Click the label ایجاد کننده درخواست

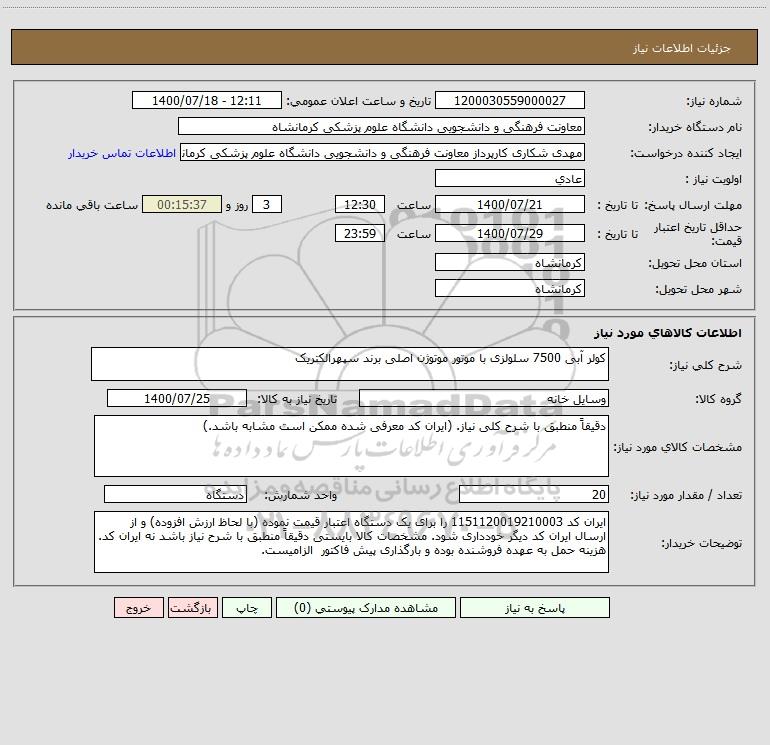click(686, 154)
